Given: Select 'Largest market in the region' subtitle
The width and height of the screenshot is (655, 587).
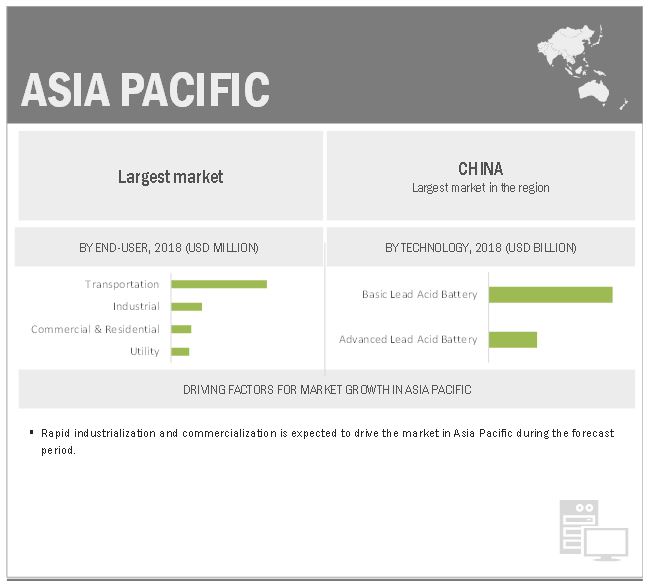Looking at the screenshot, I should 480,188.
